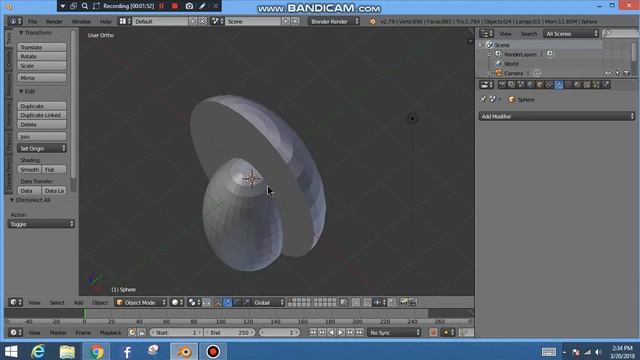Open the Physics properties tab icon
Viewport: 640px width, 360px height.
point(606,84)
